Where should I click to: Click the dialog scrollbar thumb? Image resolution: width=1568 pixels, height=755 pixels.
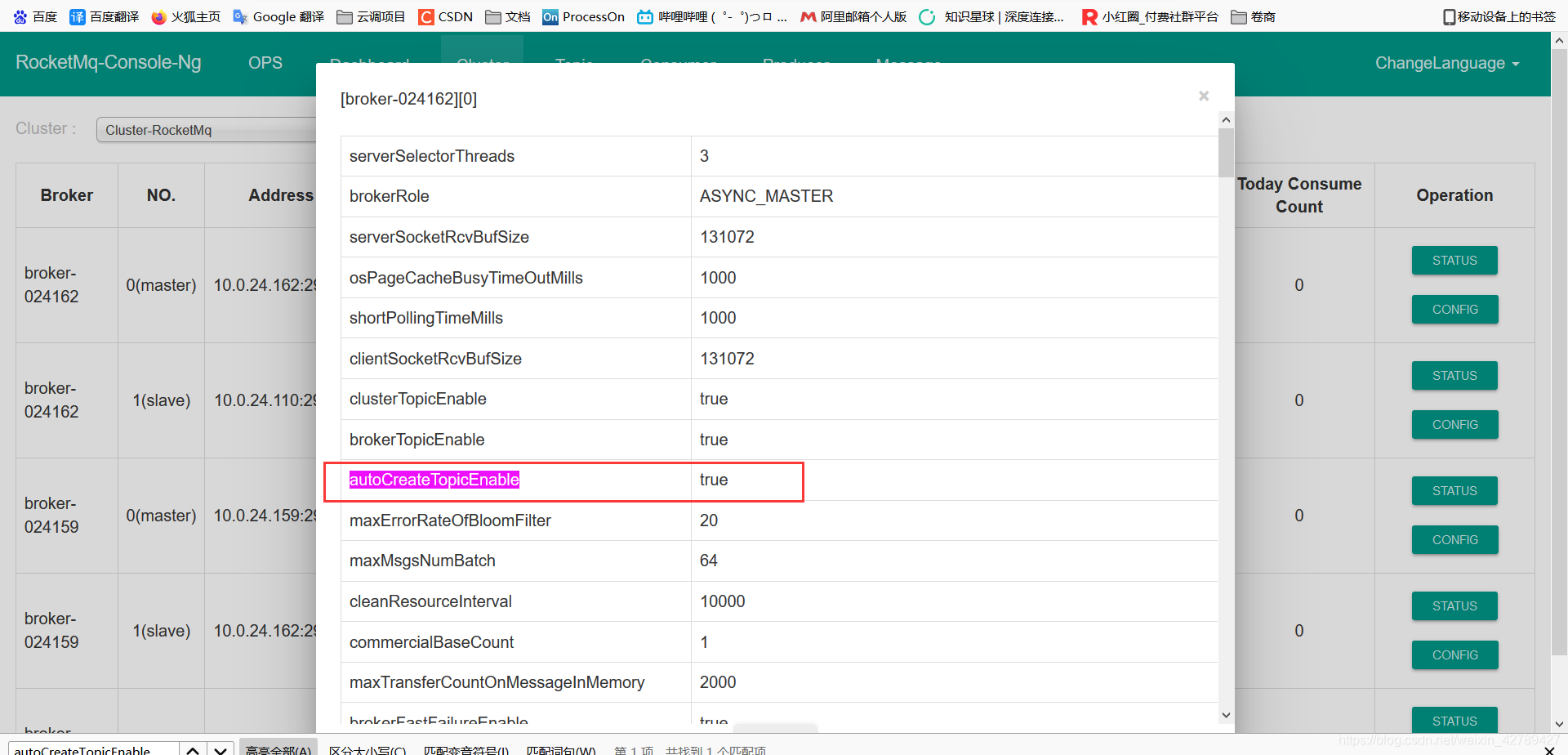(x=1226, y=153)
